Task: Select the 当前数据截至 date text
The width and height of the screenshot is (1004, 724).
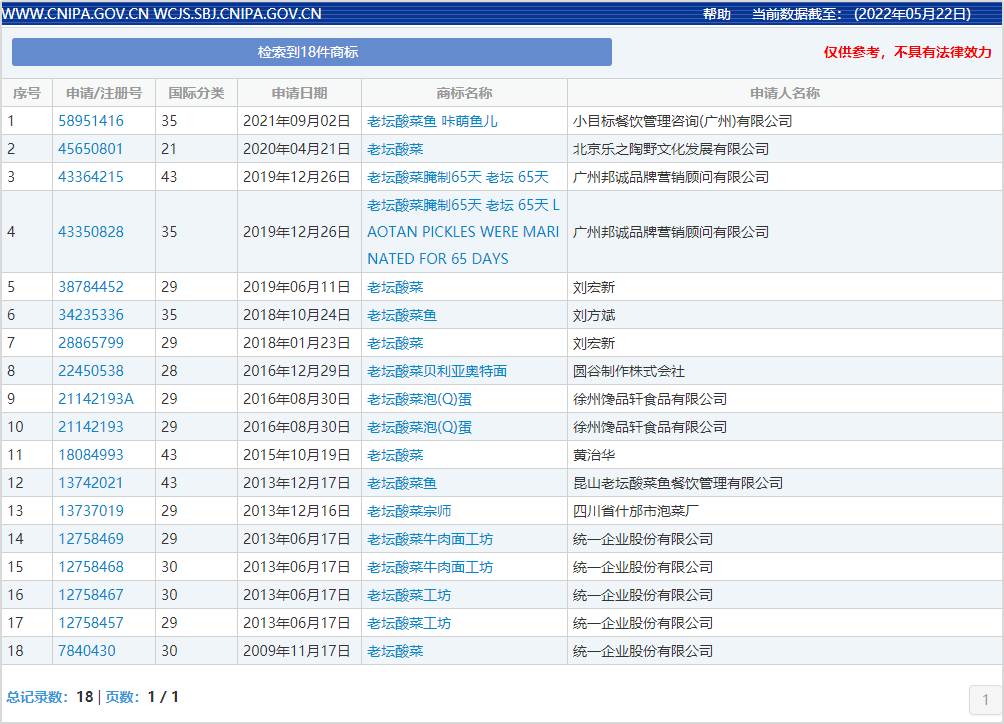Action: pos(862,14)
